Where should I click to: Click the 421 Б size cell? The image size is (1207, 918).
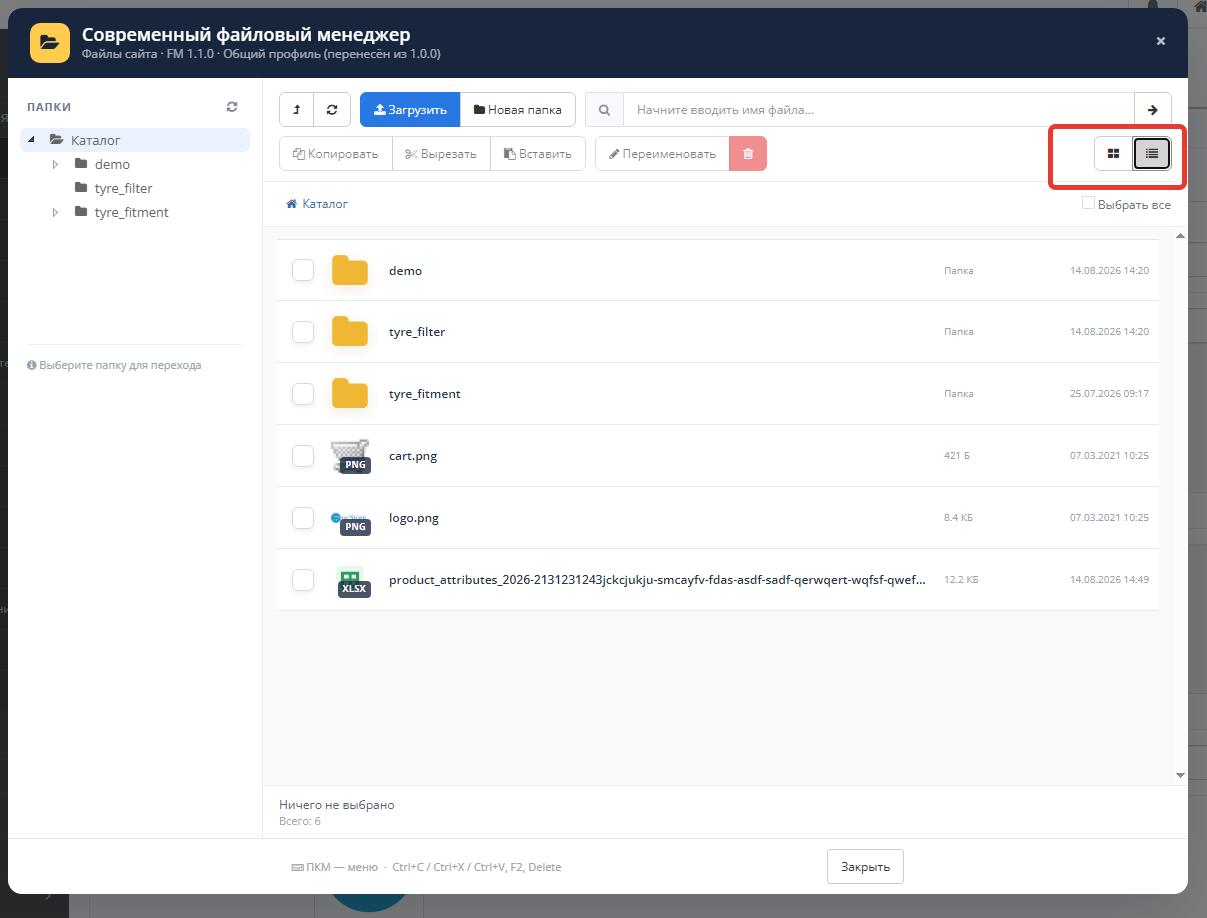(957, 456)
